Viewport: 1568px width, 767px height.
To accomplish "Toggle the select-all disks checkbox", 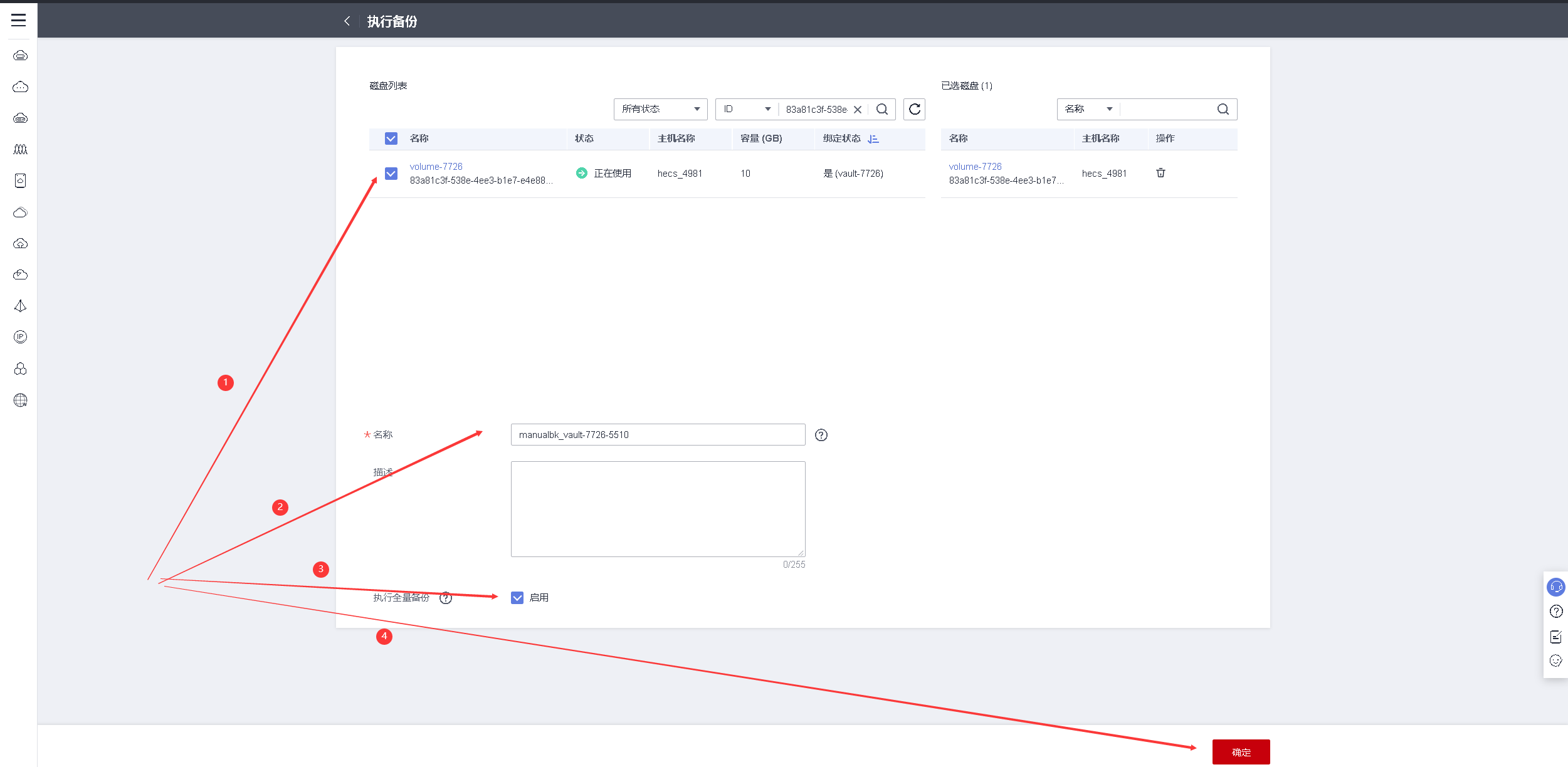I will pos(391,138).
